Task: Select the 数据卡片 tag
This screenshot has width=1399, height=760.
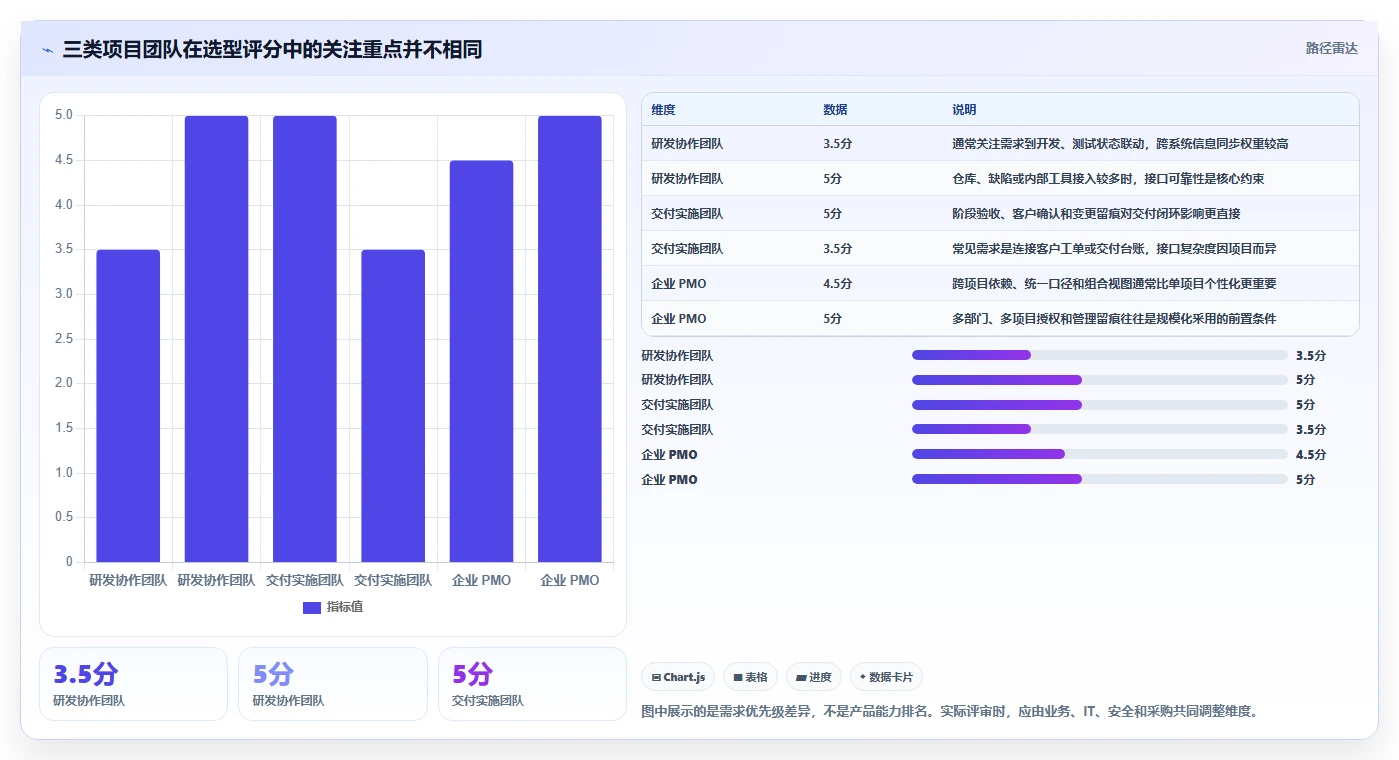Action: 887,677
